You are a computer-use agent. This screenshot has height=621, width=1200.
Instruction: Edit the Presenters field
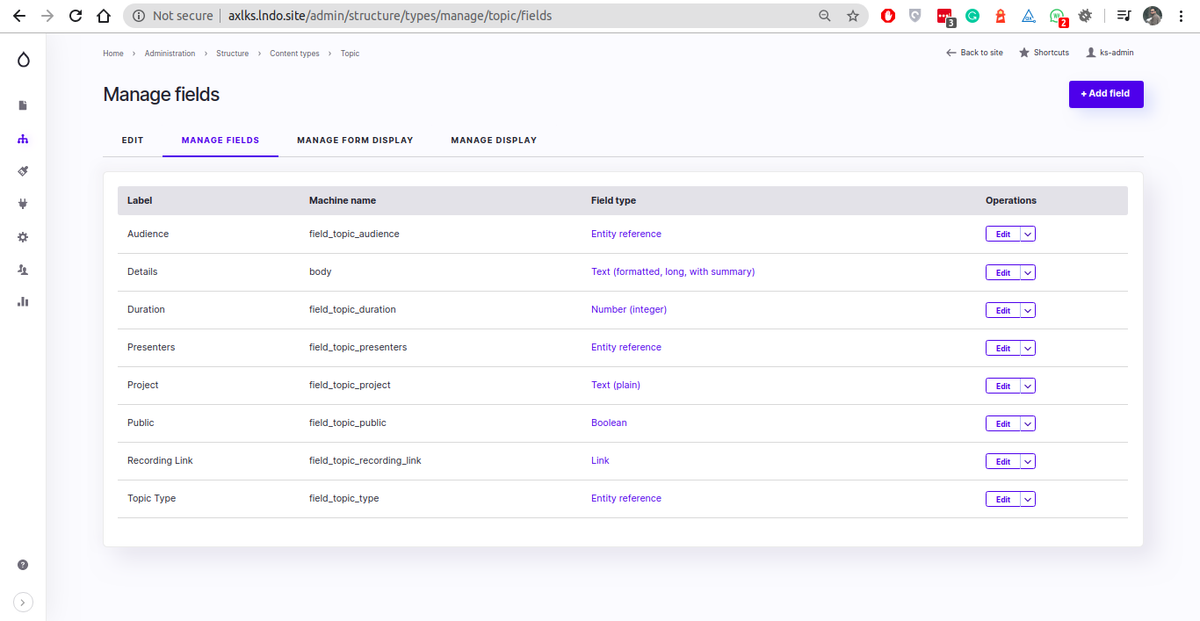point(1003,348)
